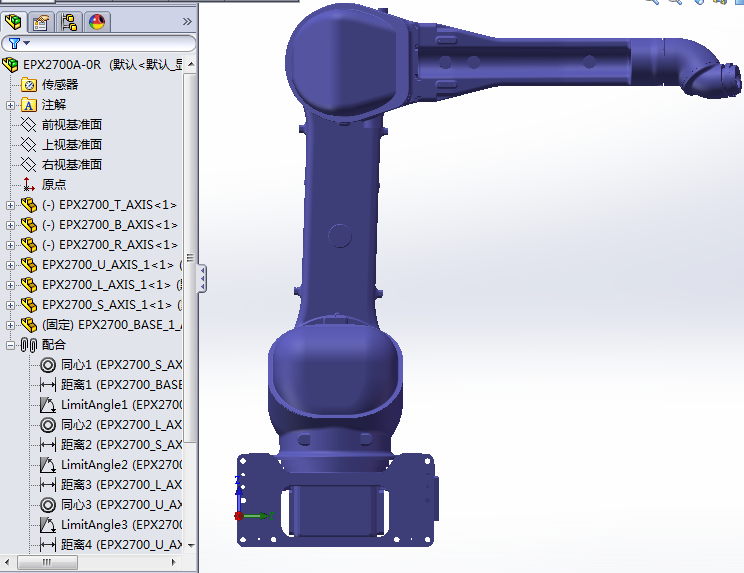Select the 传感器 sensors folder

49,85
